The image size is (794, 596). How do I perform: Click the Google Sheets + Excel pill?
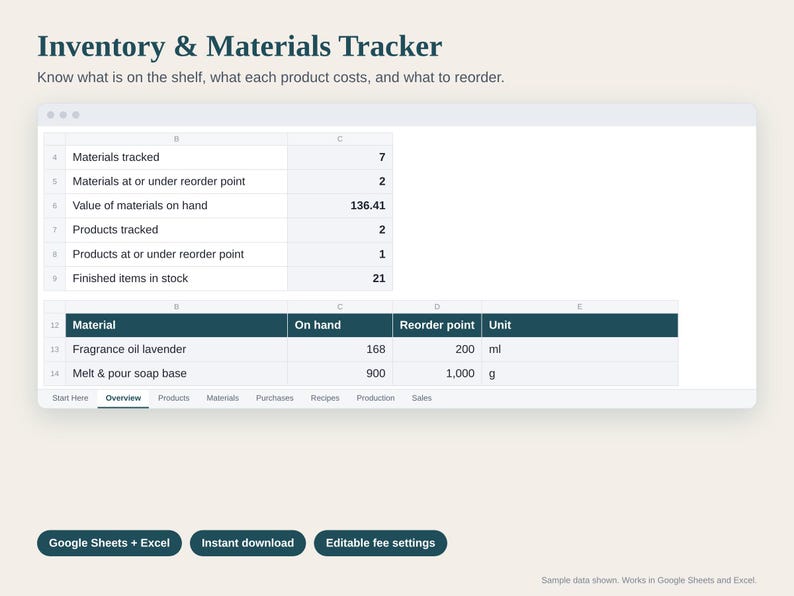click(109, 543)
